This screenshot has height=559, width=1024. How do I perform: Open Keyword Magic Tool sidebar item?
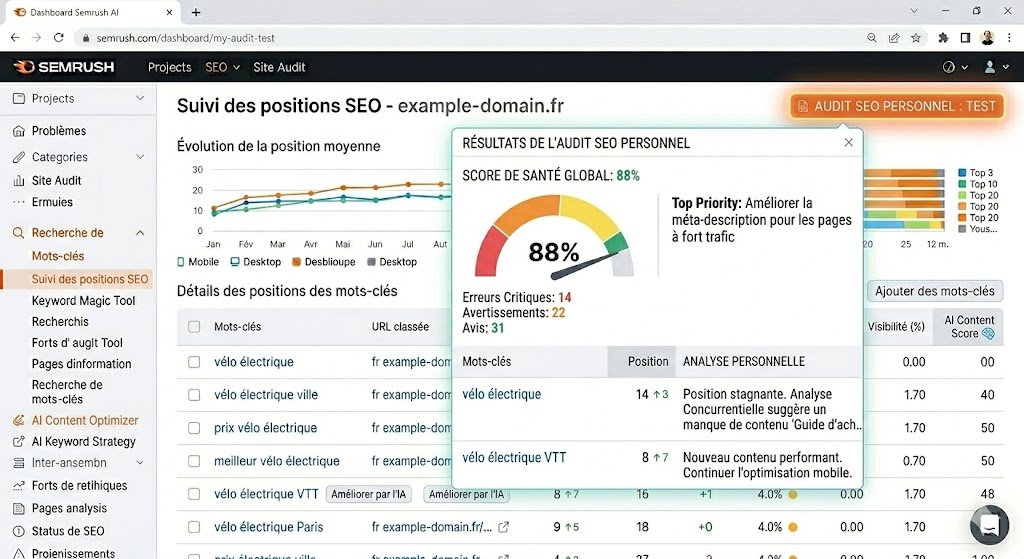(x=84, y=300)
